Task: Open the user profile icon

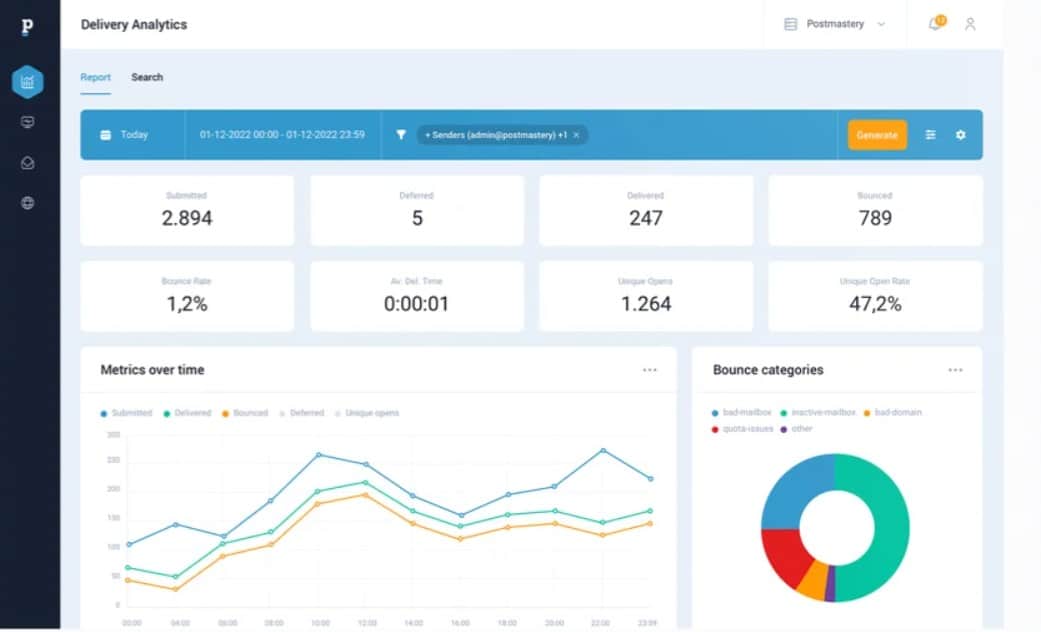Action: point(970,24)
